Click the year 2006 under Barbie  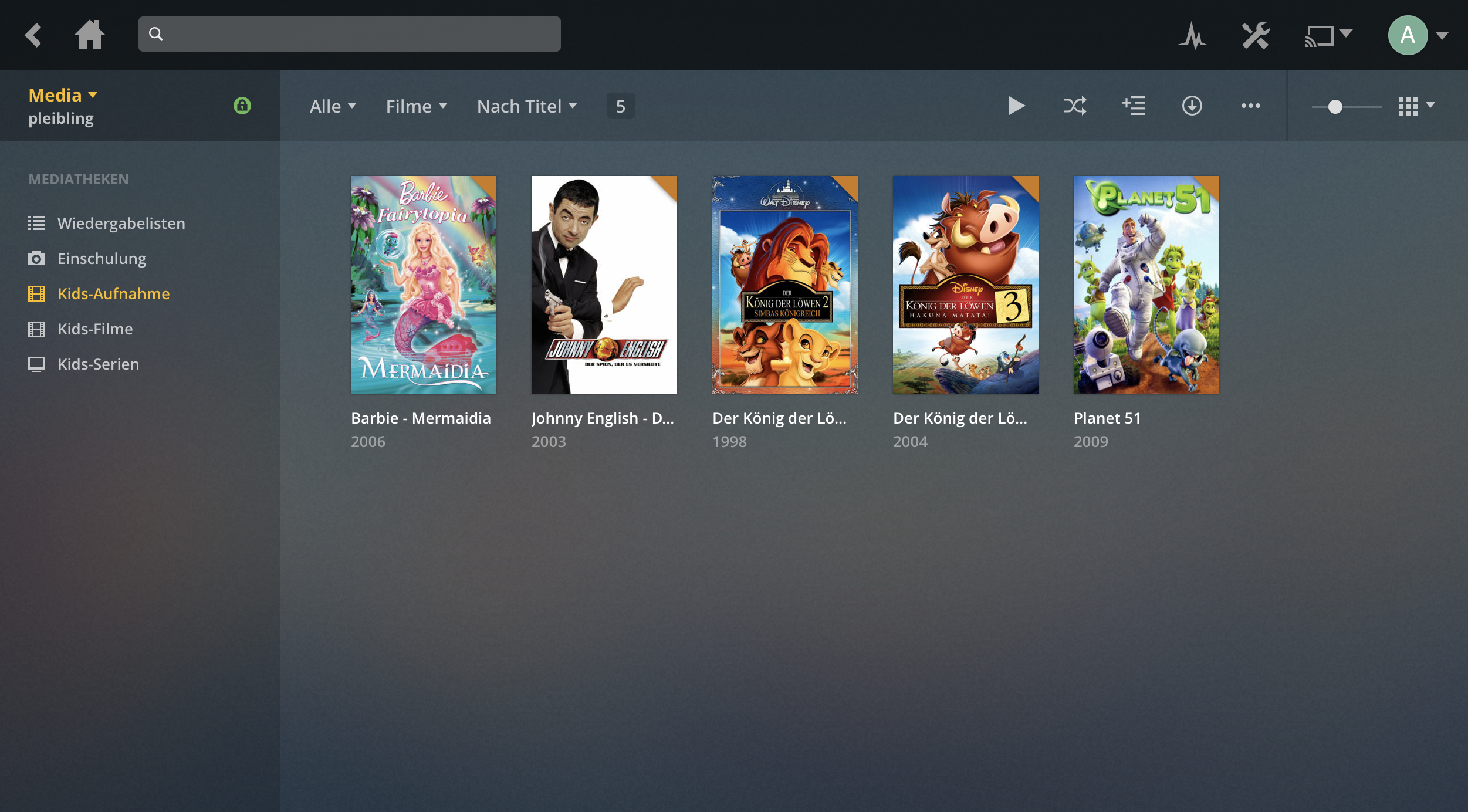point(368,442)
